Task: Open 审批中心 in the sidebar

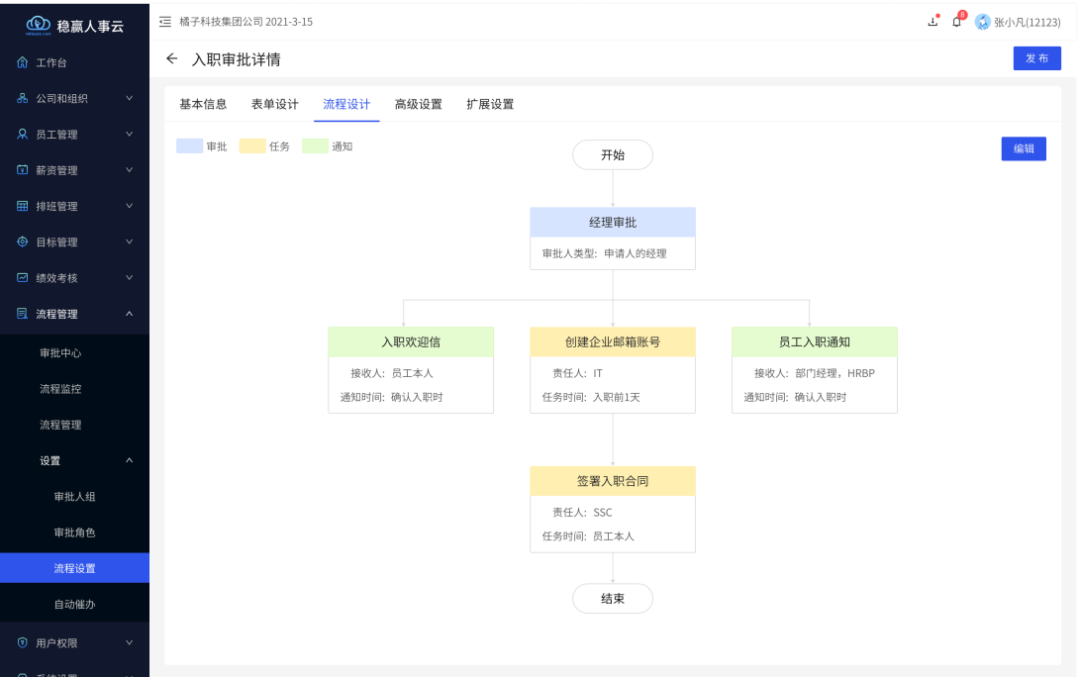Action: pyautogui.click(x=60, y=353)
